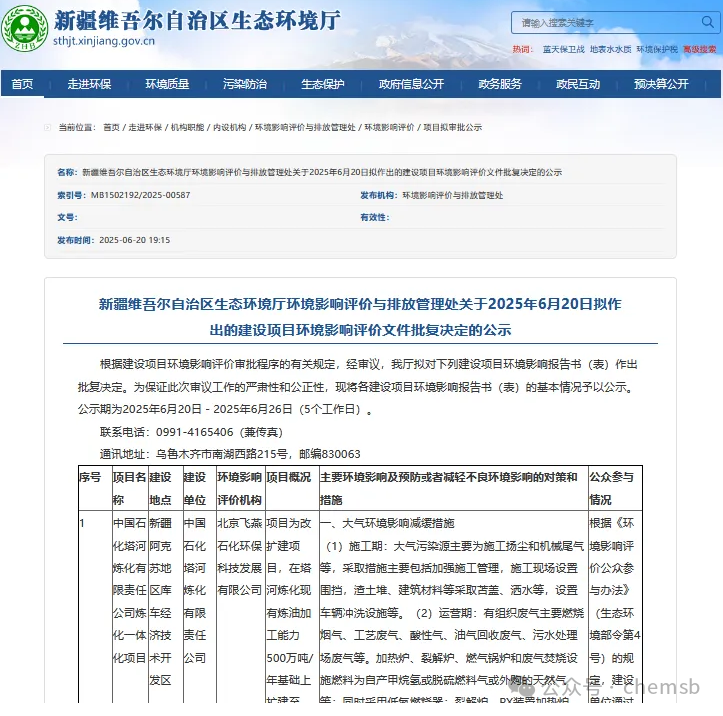Click the contact phone 0991-4165406

coord(195,432)
